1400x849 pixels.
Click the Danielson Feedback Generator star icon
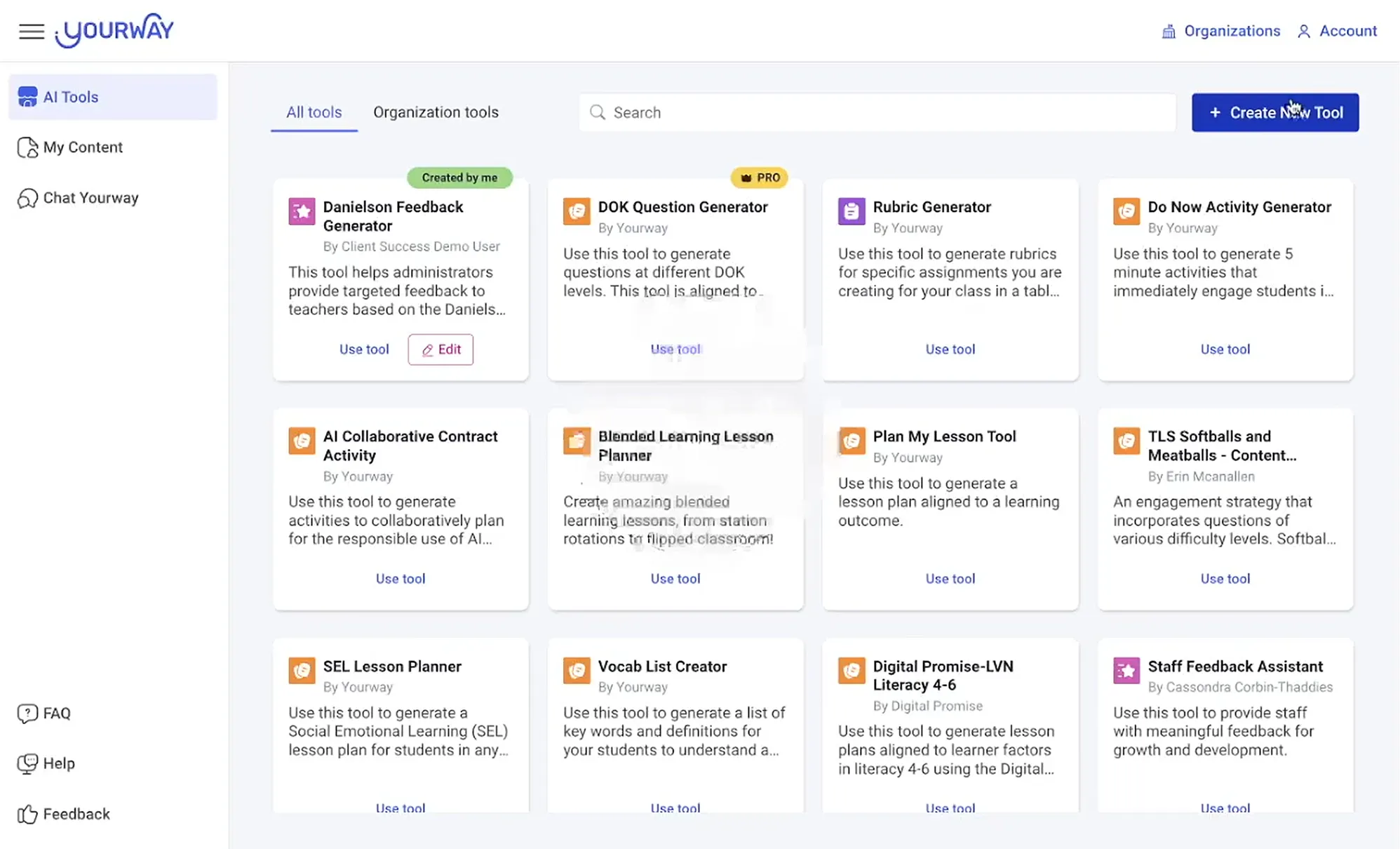click(x=302, y=210)
